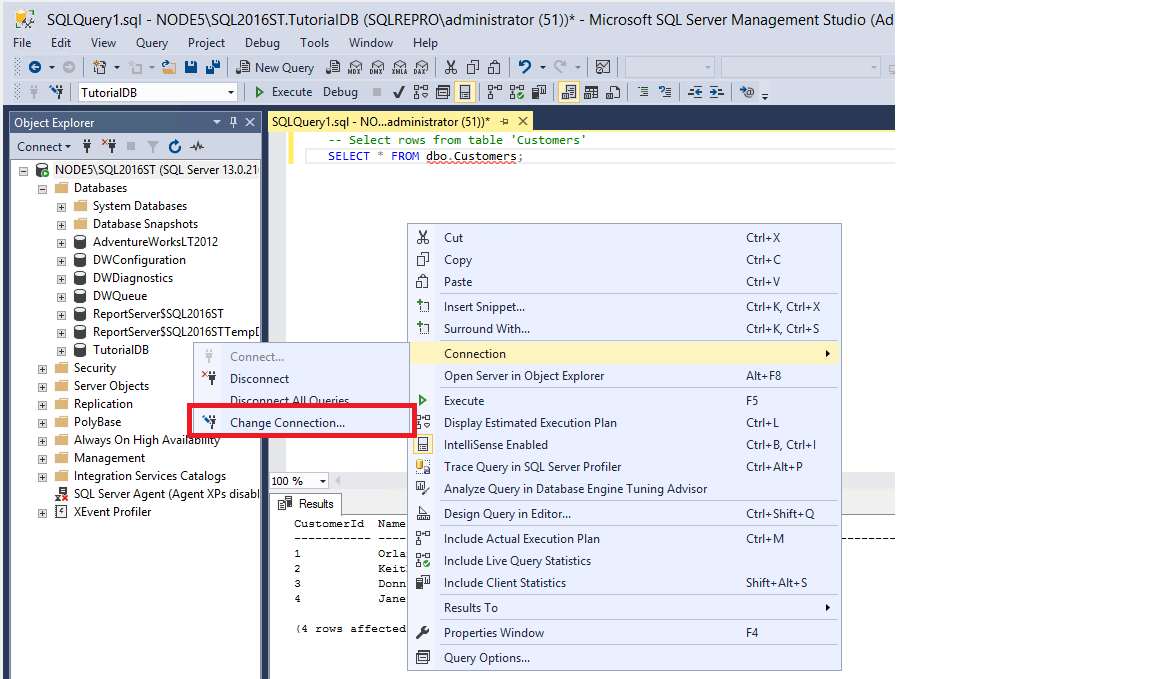Click the New Query toolbar button
1152x679 pixels.
275,67
